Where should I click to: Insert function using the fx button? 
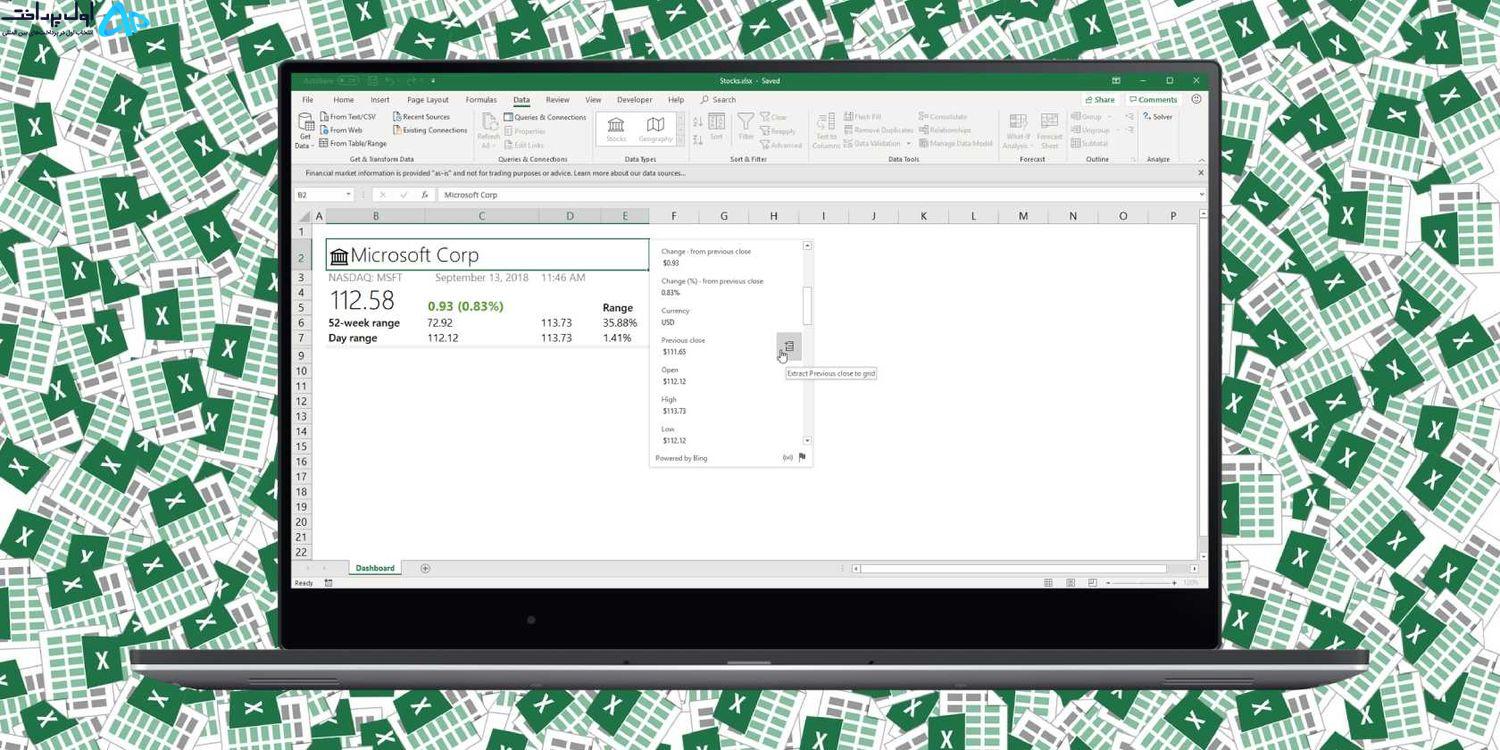[424, 195]
